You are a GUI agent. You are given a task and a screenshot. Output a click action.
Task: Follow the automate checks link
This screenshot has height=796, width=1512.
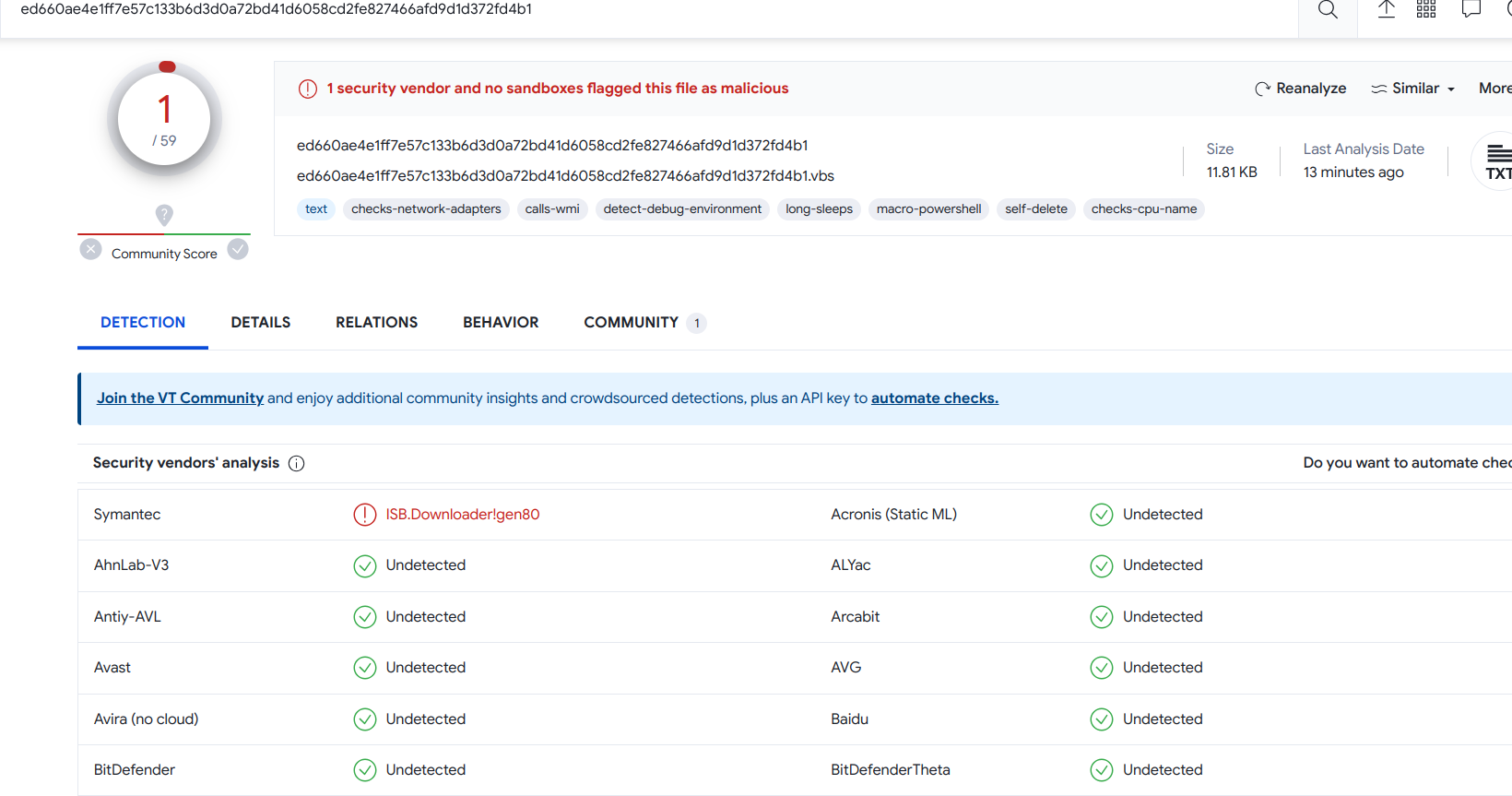pyautogui.click(x=934, y=398)
